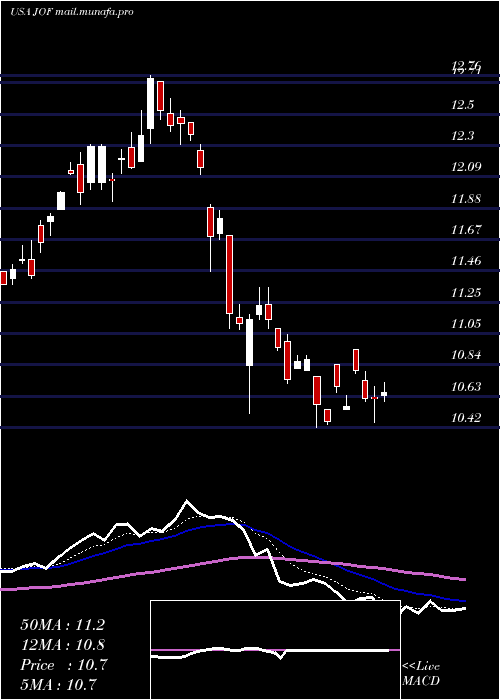
Task: Click the 'USA JOF mail.munafa.pro' title text
Action: (x=72, y=12)
